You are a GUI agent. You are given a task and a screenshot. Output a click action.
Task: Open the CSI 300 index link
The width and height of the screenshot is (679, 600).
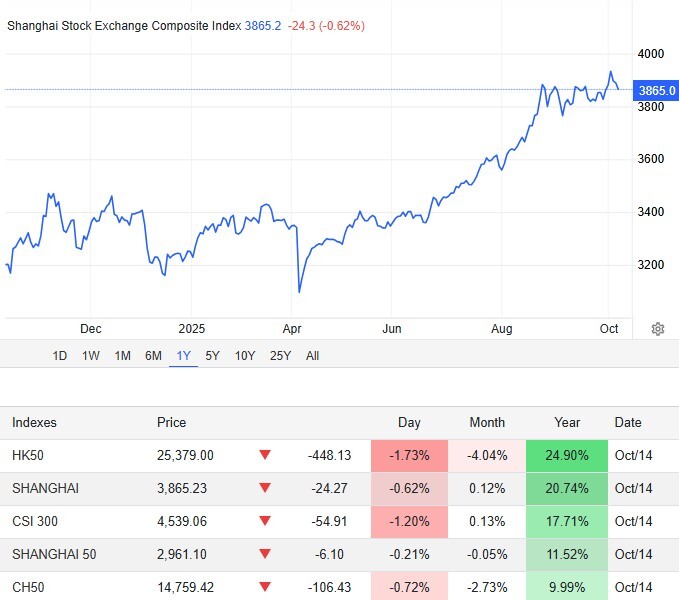(x=35, y=521)
